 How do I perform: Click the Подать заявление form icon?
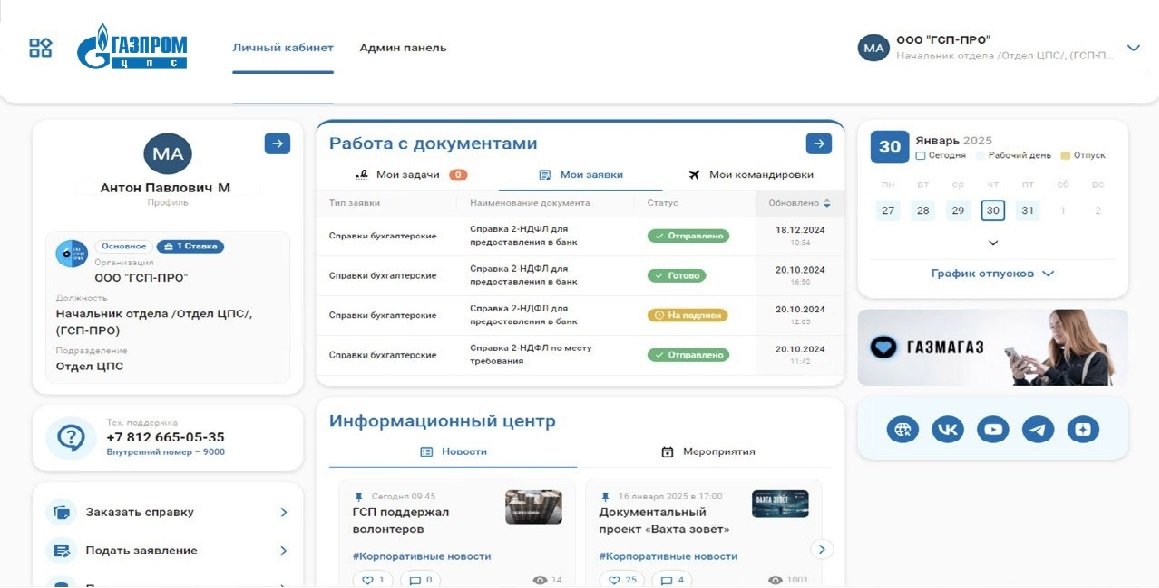pos(60,550)
